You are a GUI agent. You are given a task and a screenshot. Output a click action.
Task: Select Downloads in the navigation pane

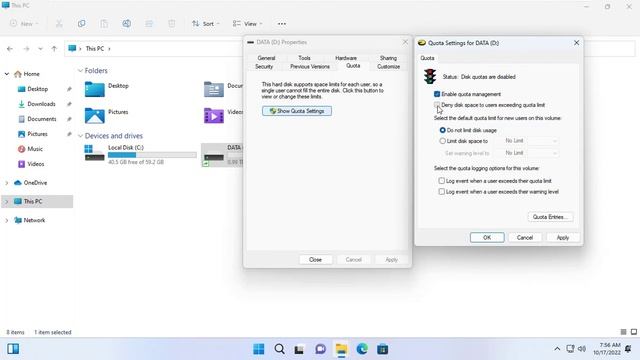[x=41, y=104]
